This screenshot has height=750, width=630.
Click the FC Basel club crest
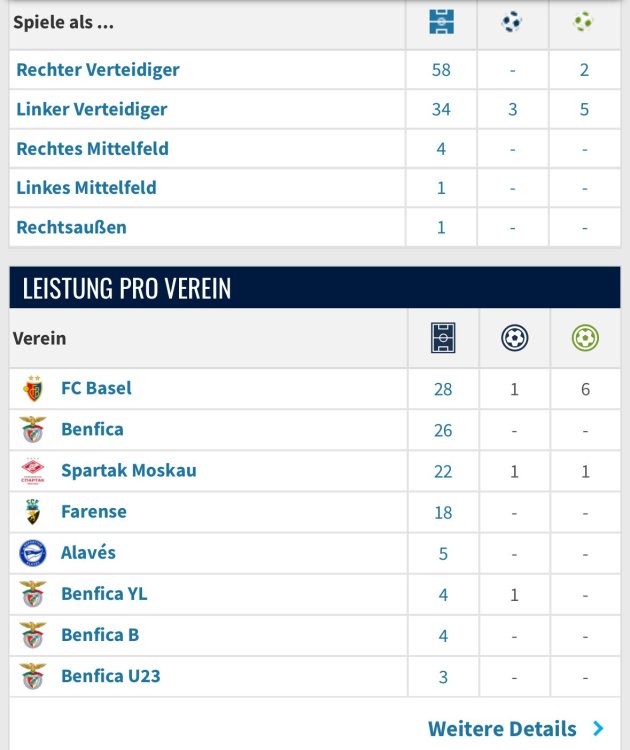[x=33, y=389]
